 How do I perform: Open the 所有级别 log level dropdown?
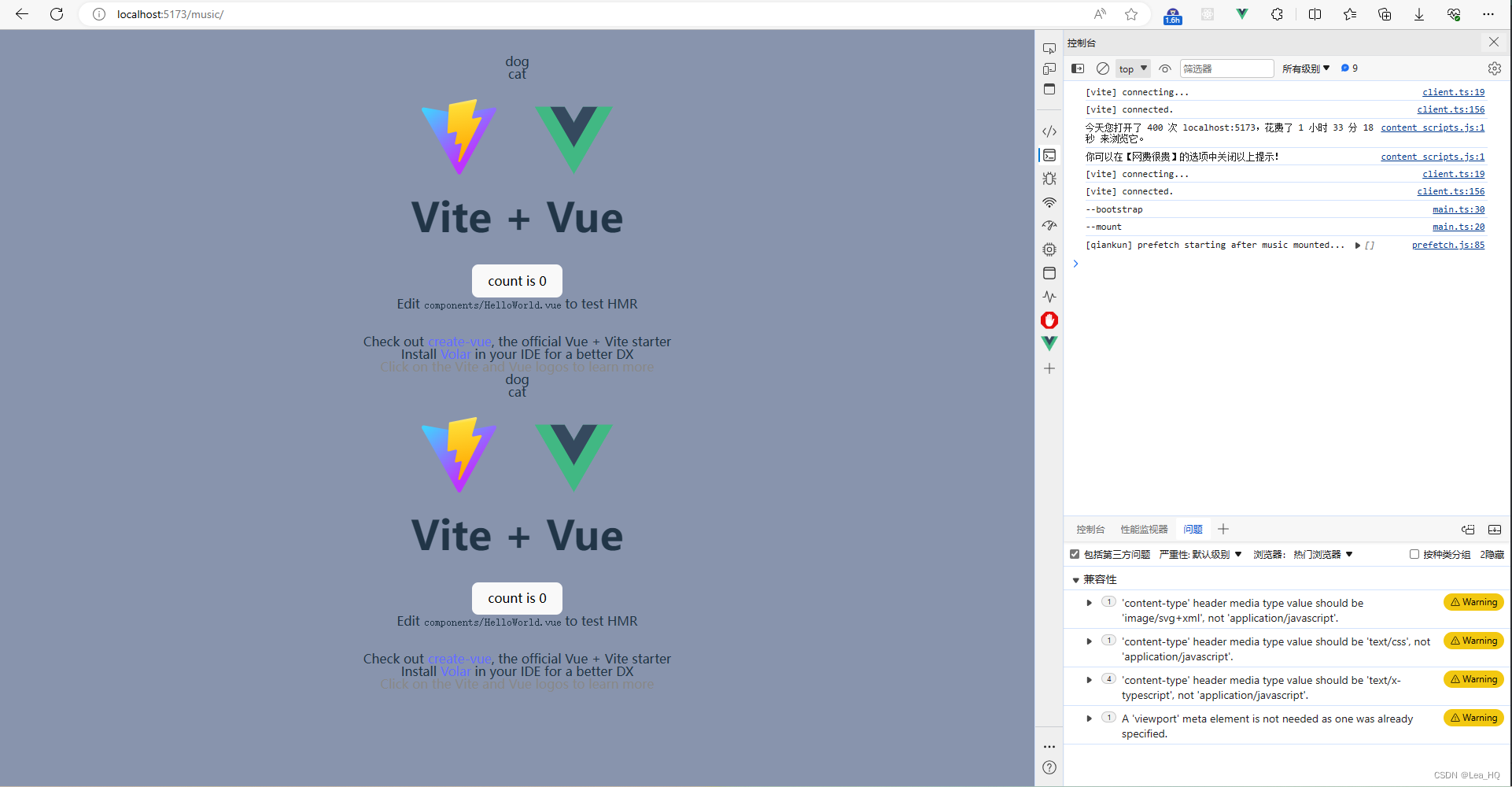(1306, 68)
